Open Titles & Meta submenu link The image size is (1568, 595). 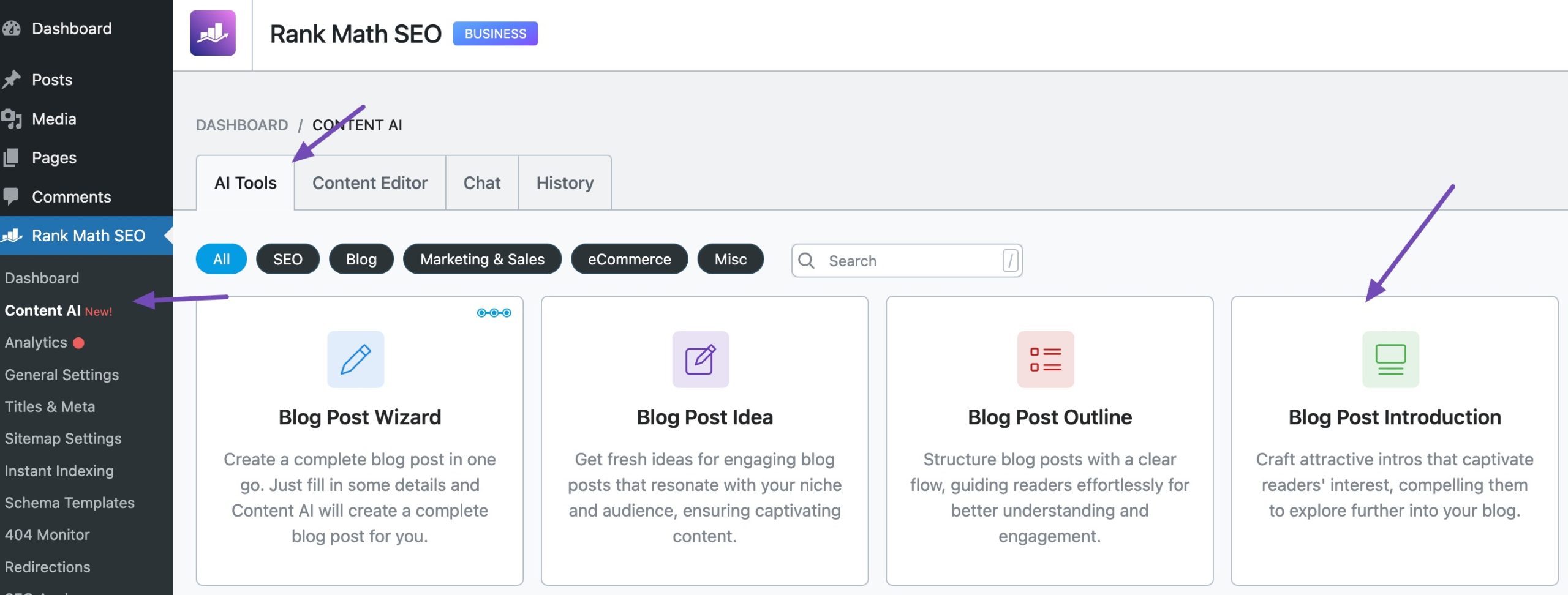50,406
